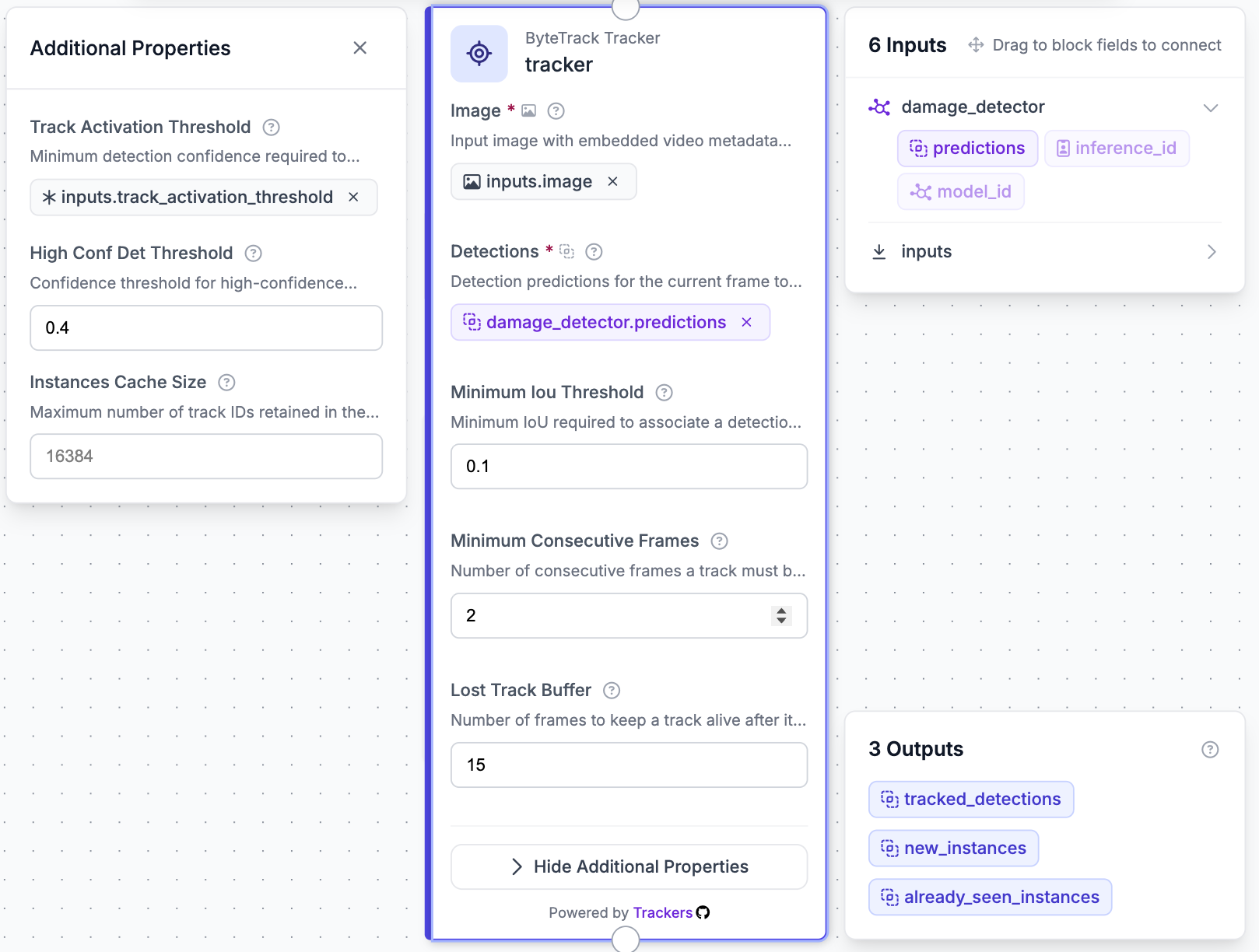1259x952 pixels.
Task: Select the new_instances output
Action: coord(954,848)
